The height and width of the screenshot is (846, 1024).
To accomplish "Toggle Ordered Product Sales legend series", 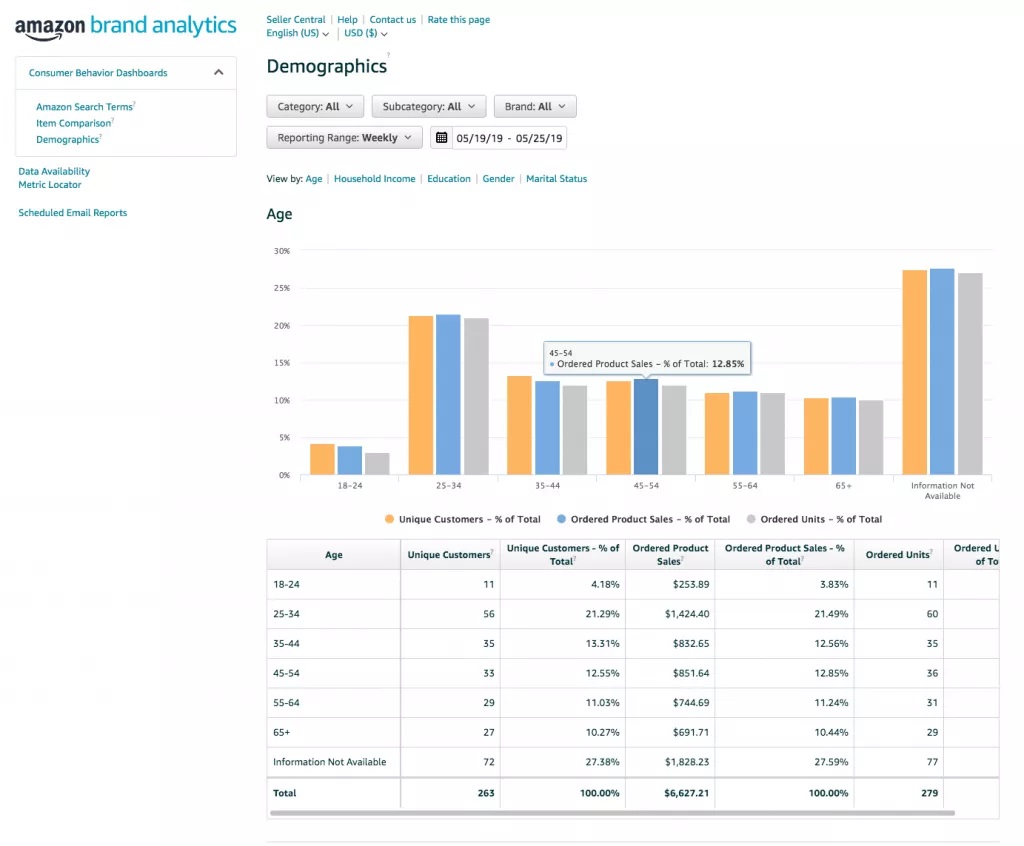I will coord(643,519).
